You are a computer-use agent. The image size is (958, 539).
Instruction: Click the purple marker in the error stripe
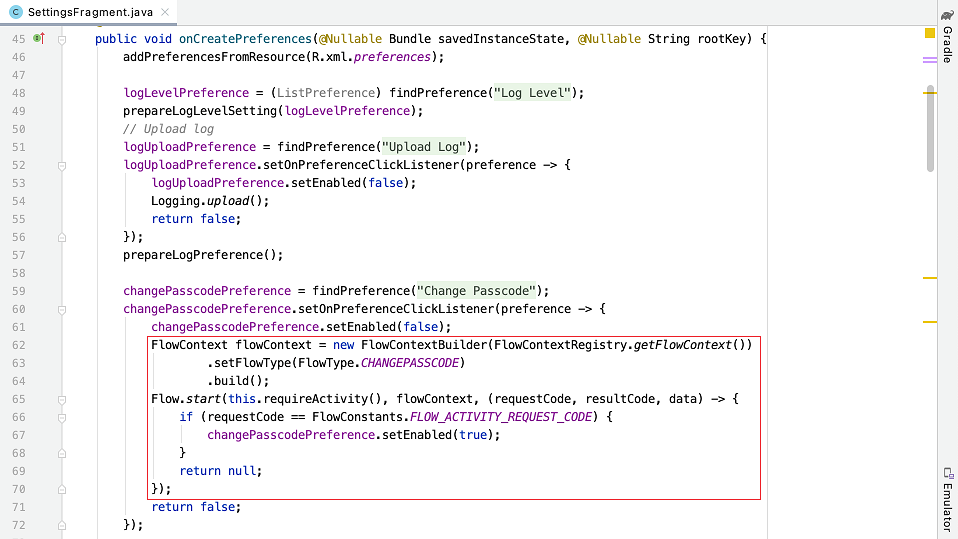pyautogui.click(x=930, y=60)
